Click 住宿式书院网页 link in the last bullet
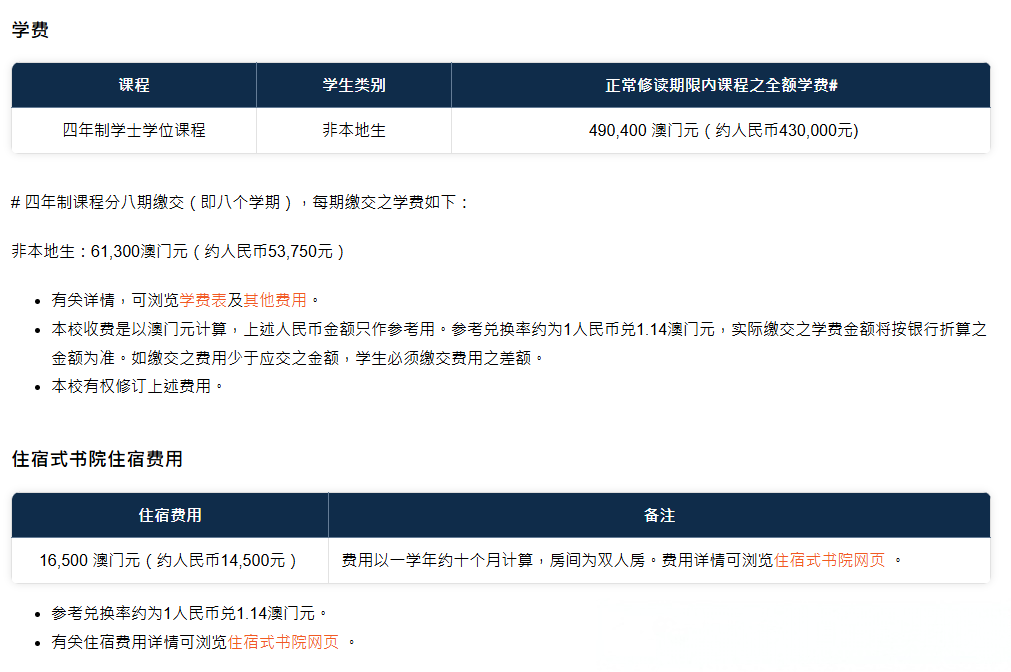Image resolution: width=1011 pixels, height=672 pixels. click(x=283, y=642)
